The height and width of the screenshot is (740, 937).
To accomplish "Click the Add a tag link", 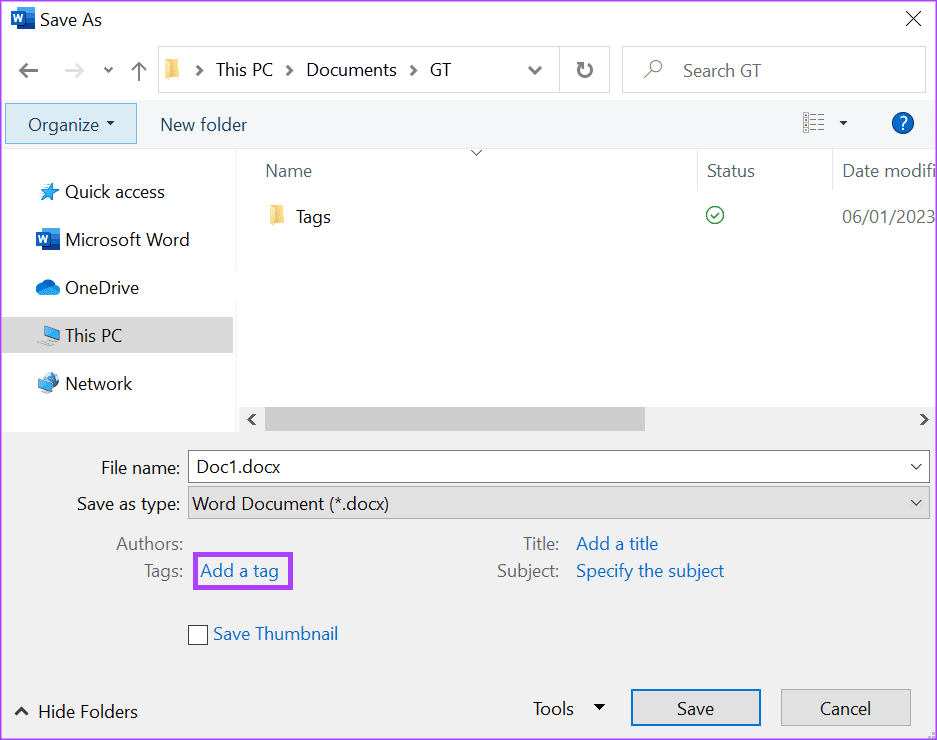I will (x=240, y=571).
